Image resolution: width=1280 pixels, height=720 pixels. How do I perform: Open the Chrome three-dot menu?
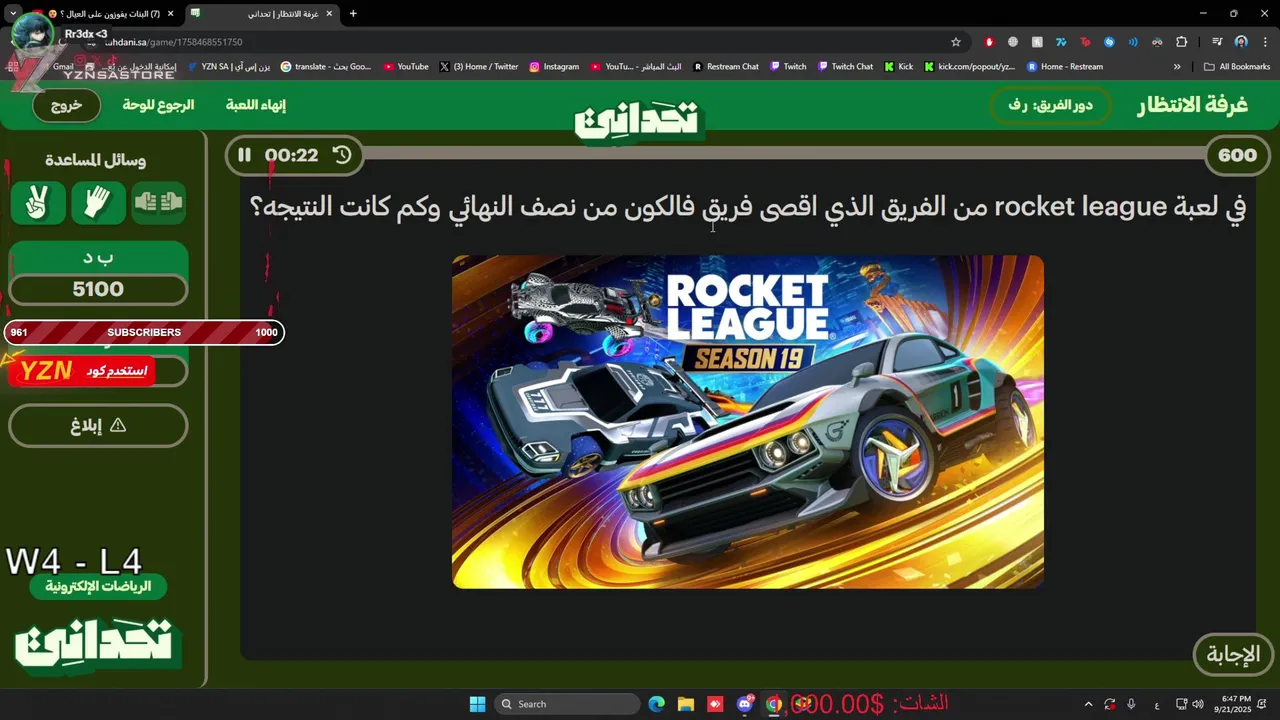point(1264,42)
